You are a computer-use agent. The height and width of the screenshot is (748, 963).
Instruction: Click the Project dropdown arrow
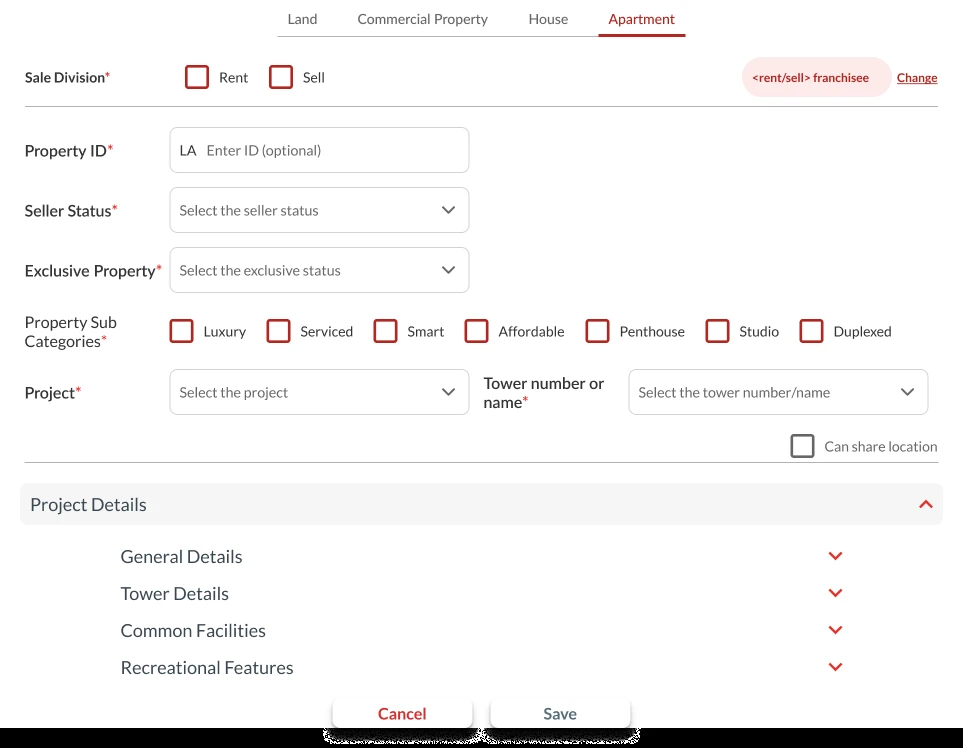pos(448,392)
